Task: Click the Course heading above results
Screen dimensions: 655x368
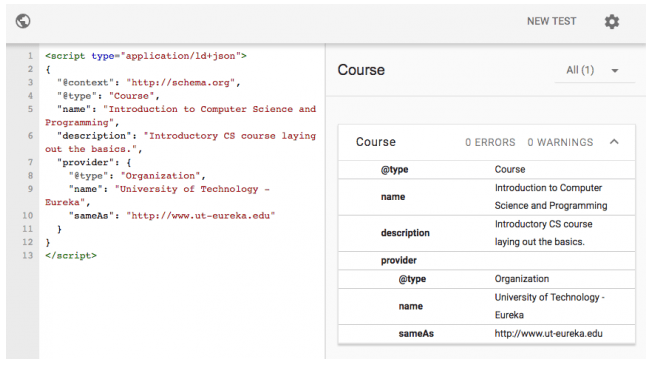Action: pyautogui.click(x=361, y=70)
